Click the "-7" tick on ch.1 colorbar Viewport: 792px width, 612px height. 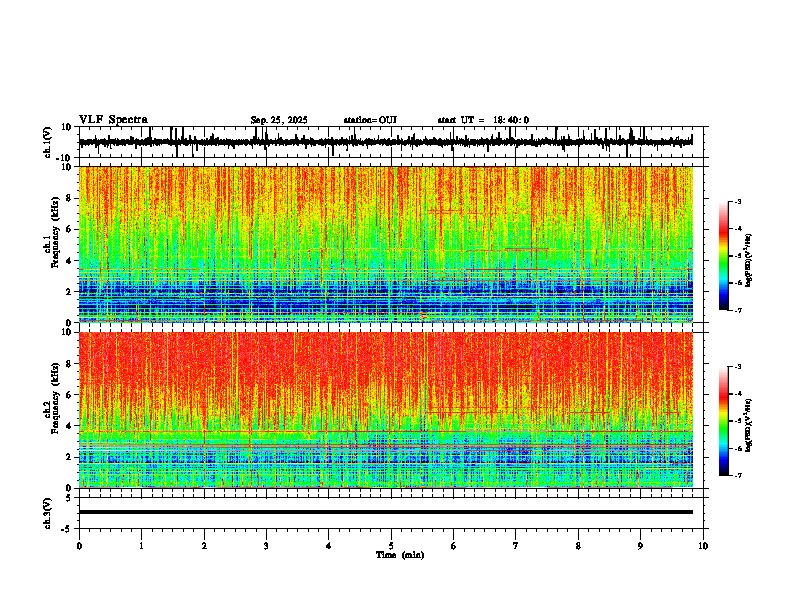click(737, 310)
